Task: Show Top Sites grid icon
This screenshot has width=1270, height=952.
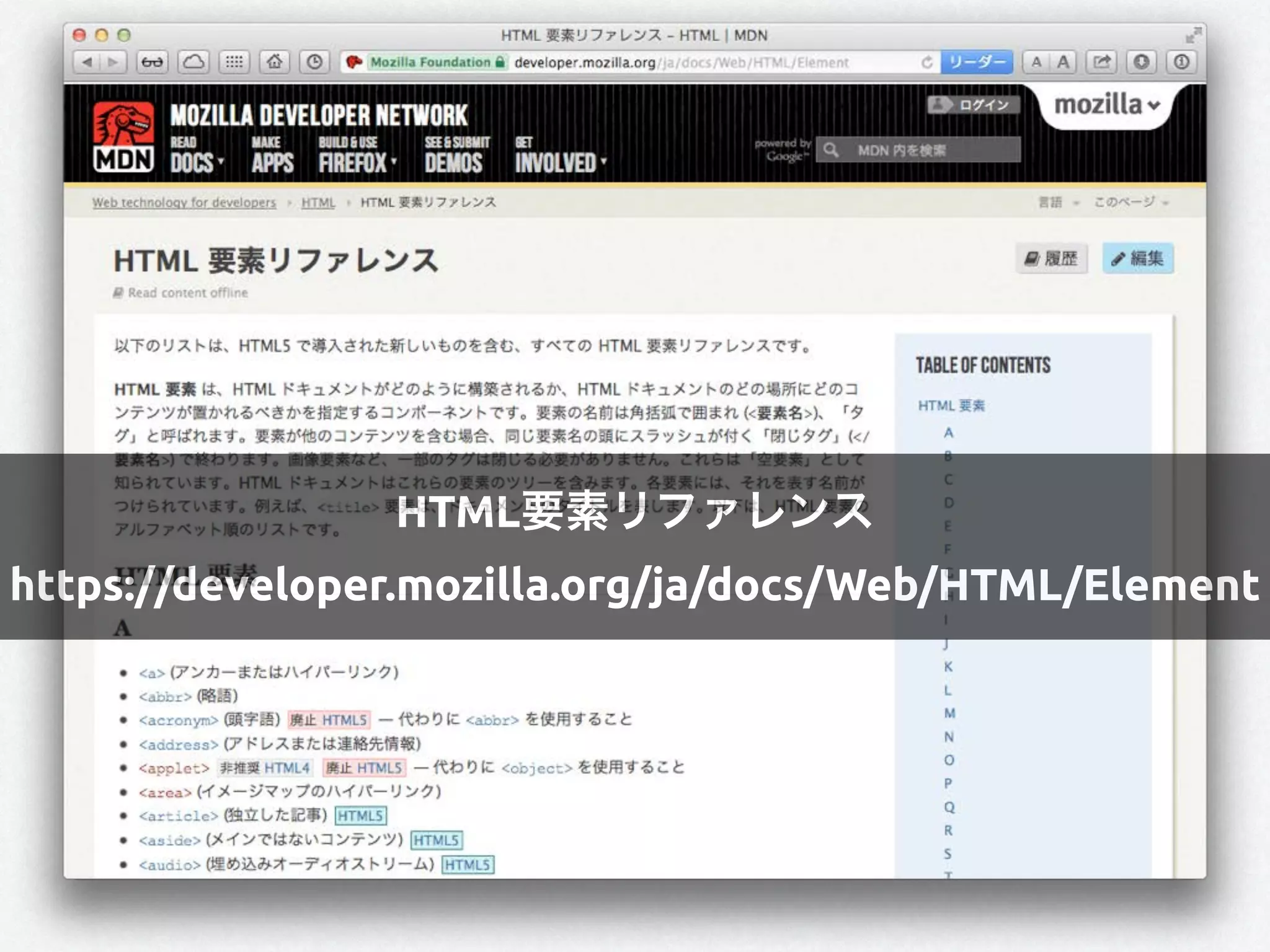Action: (x=234, y=62)
